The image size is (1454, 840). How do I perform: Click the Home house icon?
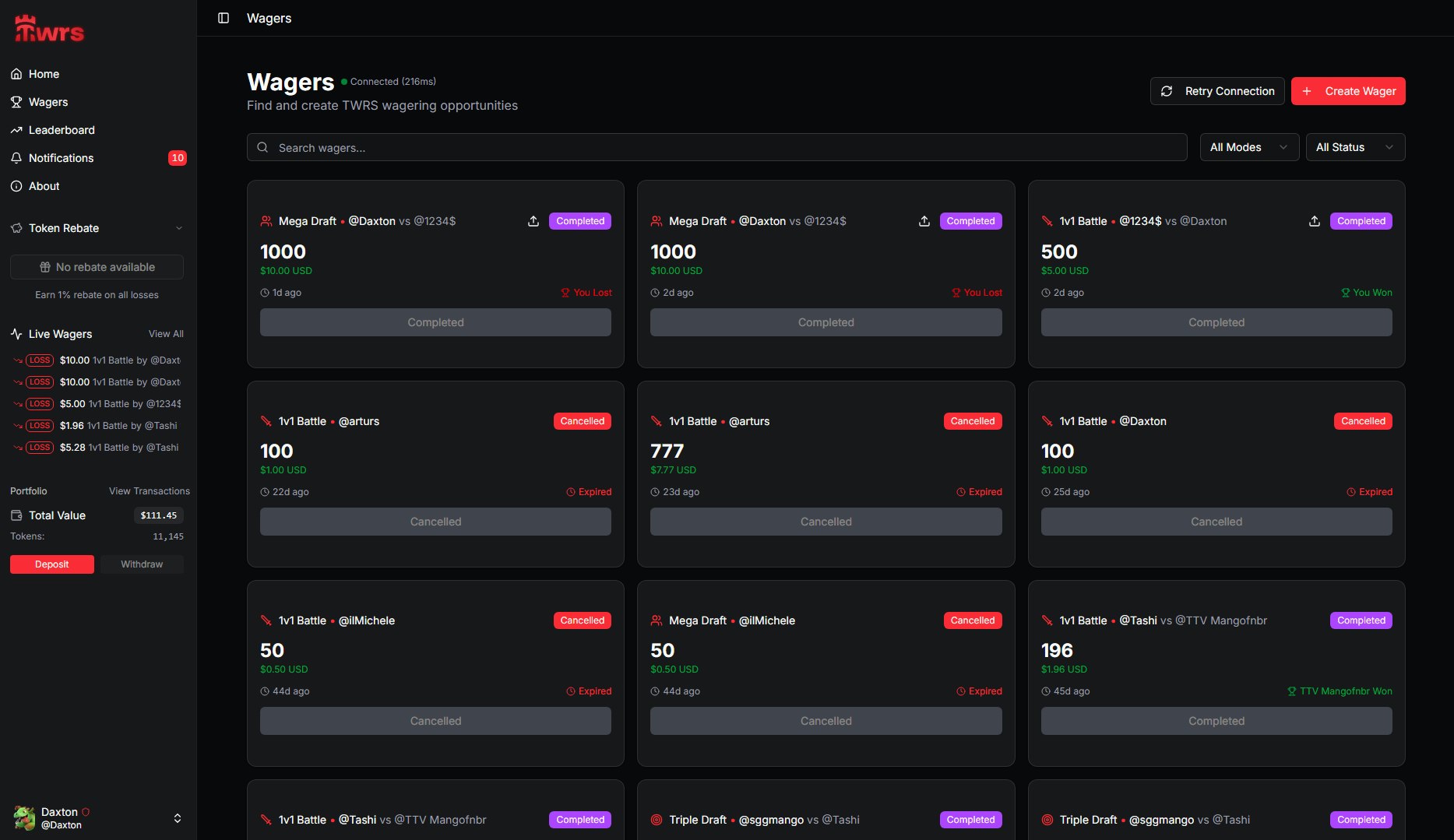point(16,74)
